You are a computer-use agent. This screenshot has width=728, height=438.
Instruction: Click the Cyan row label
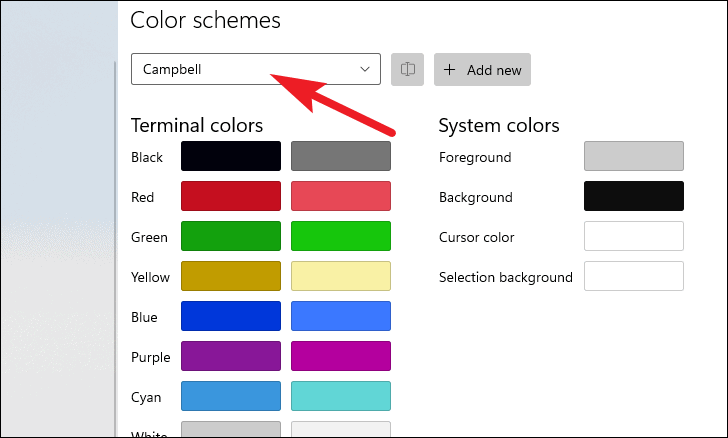point(146,398)
